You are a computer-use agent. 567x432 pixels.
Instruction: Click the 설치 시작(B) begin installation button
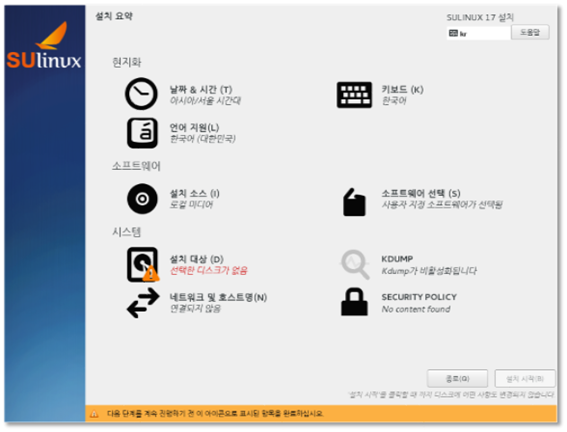pos(525,378)
